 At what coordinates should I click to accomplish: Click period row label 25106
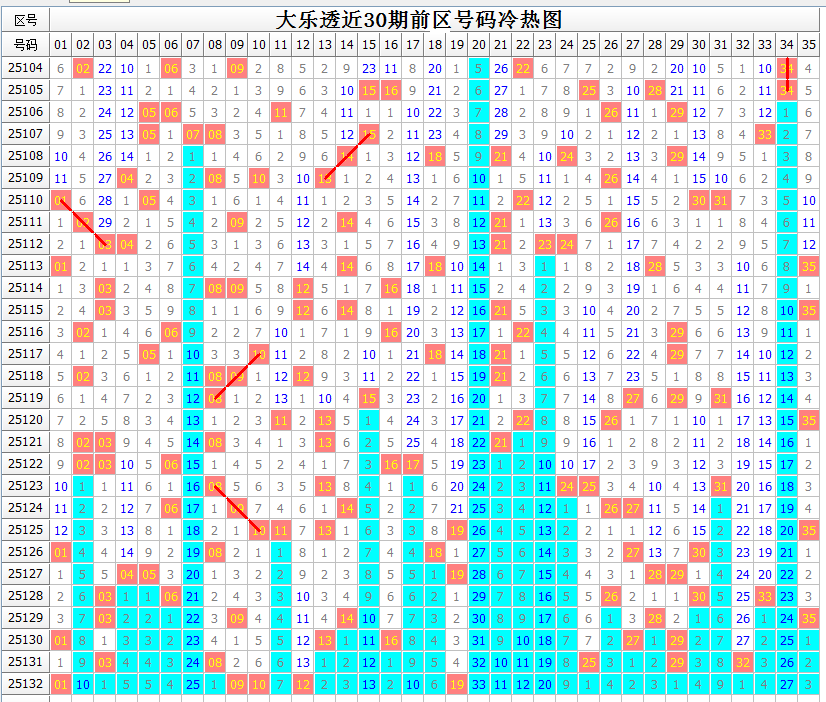click(x=25, y=112)
